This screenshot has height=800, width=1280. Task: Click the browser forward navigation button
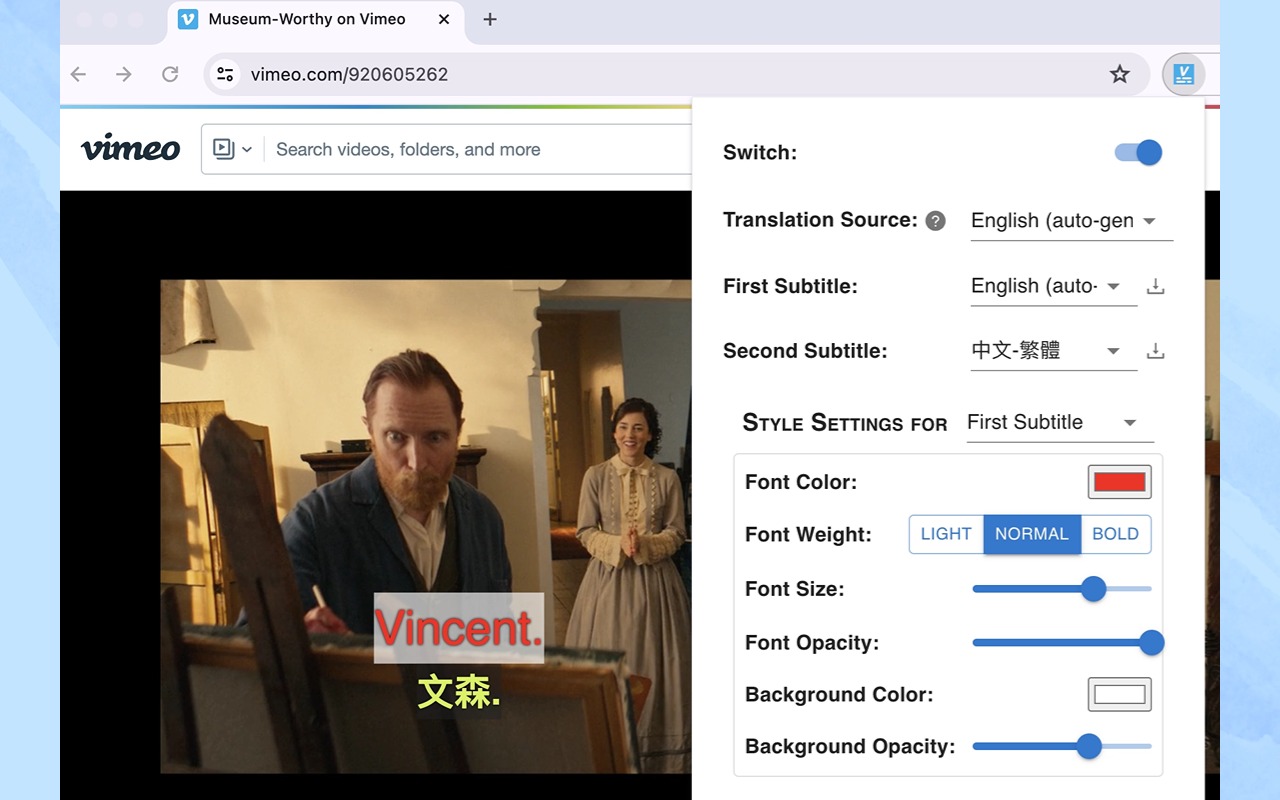pos(123,73)
